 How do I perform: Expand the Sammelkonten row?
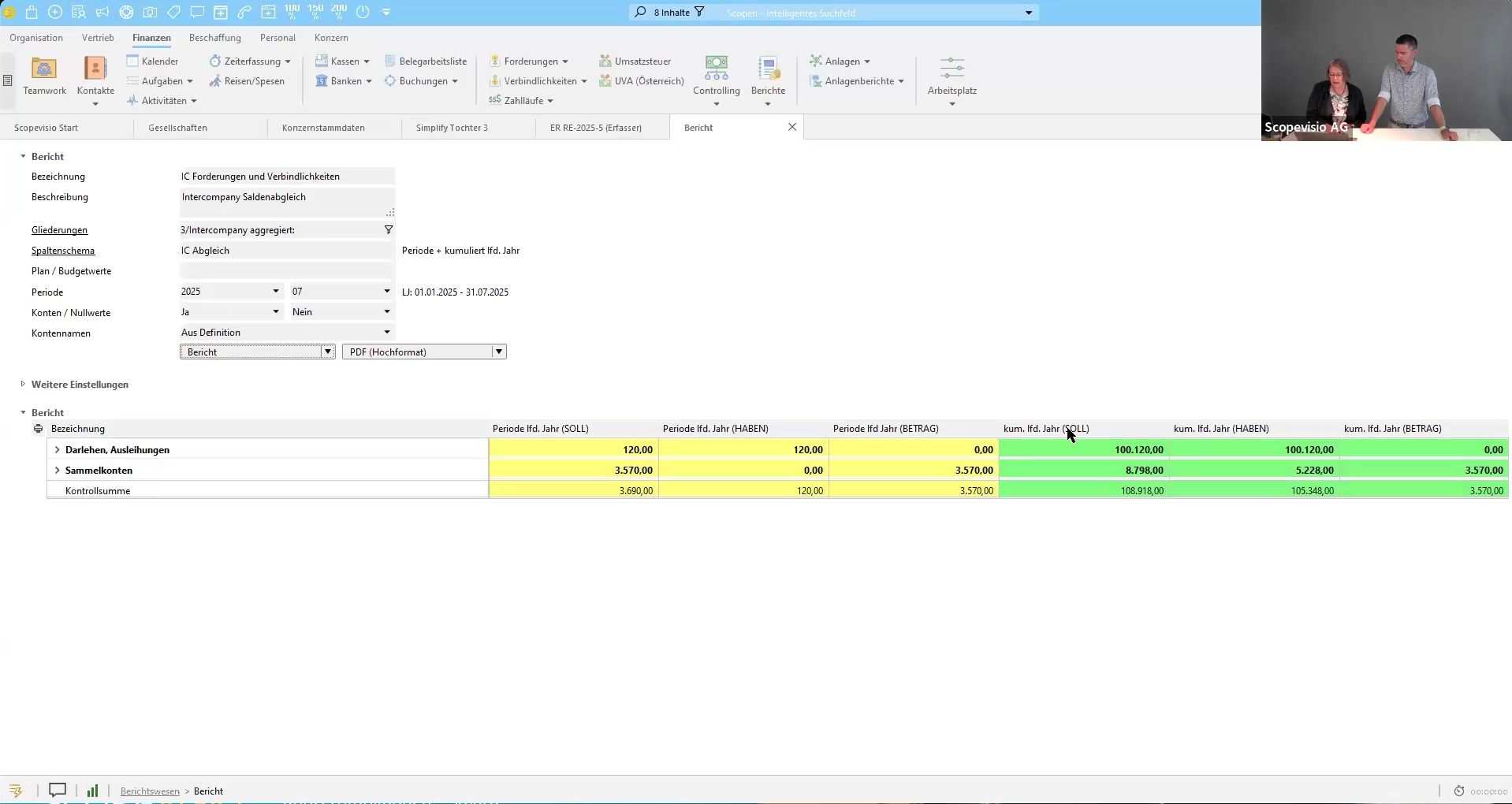[x=57, y=471]
